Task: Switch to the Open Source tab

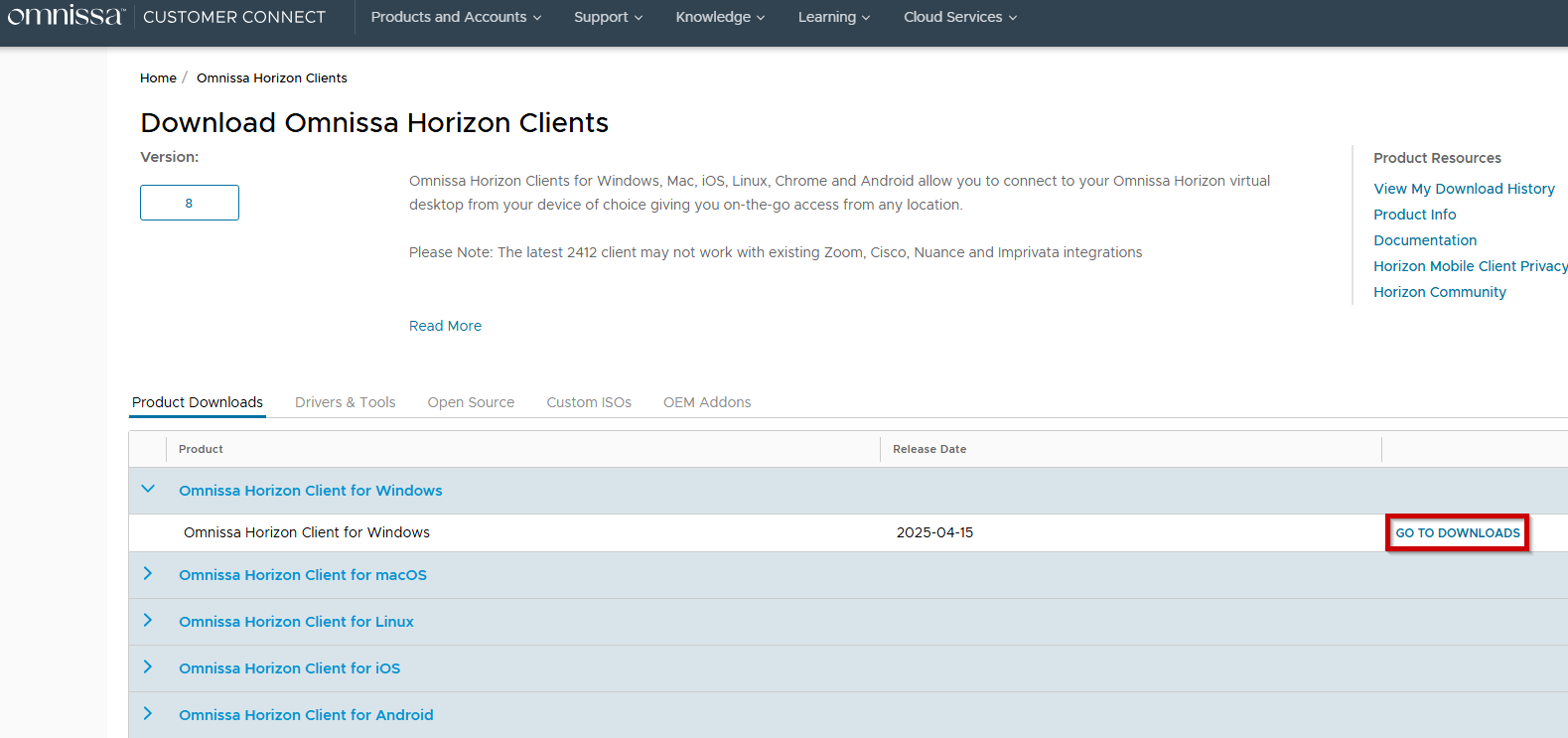Action: coord(471,402)
